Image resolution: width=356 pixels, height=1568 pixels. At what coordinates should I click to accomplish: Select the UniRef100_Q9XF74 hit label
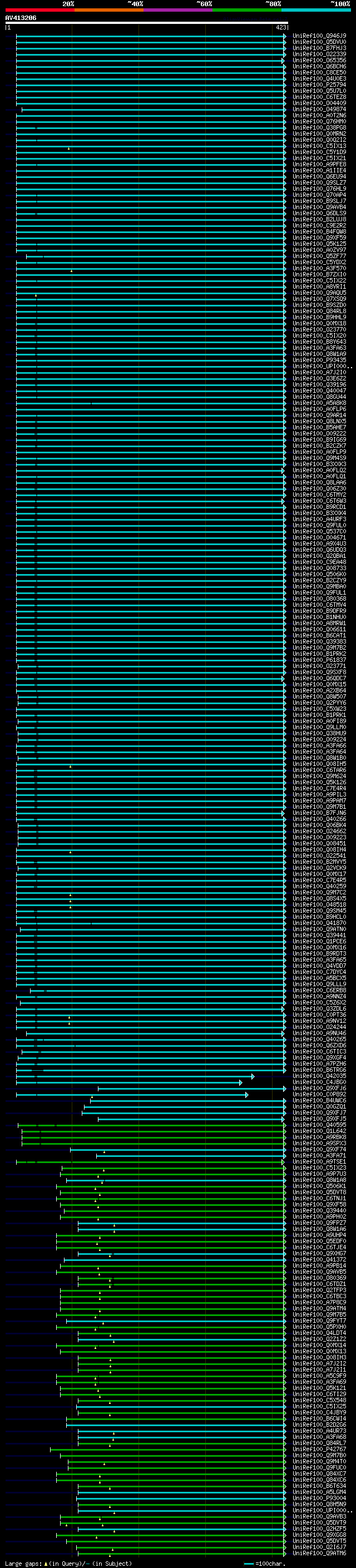point(319,1150)
